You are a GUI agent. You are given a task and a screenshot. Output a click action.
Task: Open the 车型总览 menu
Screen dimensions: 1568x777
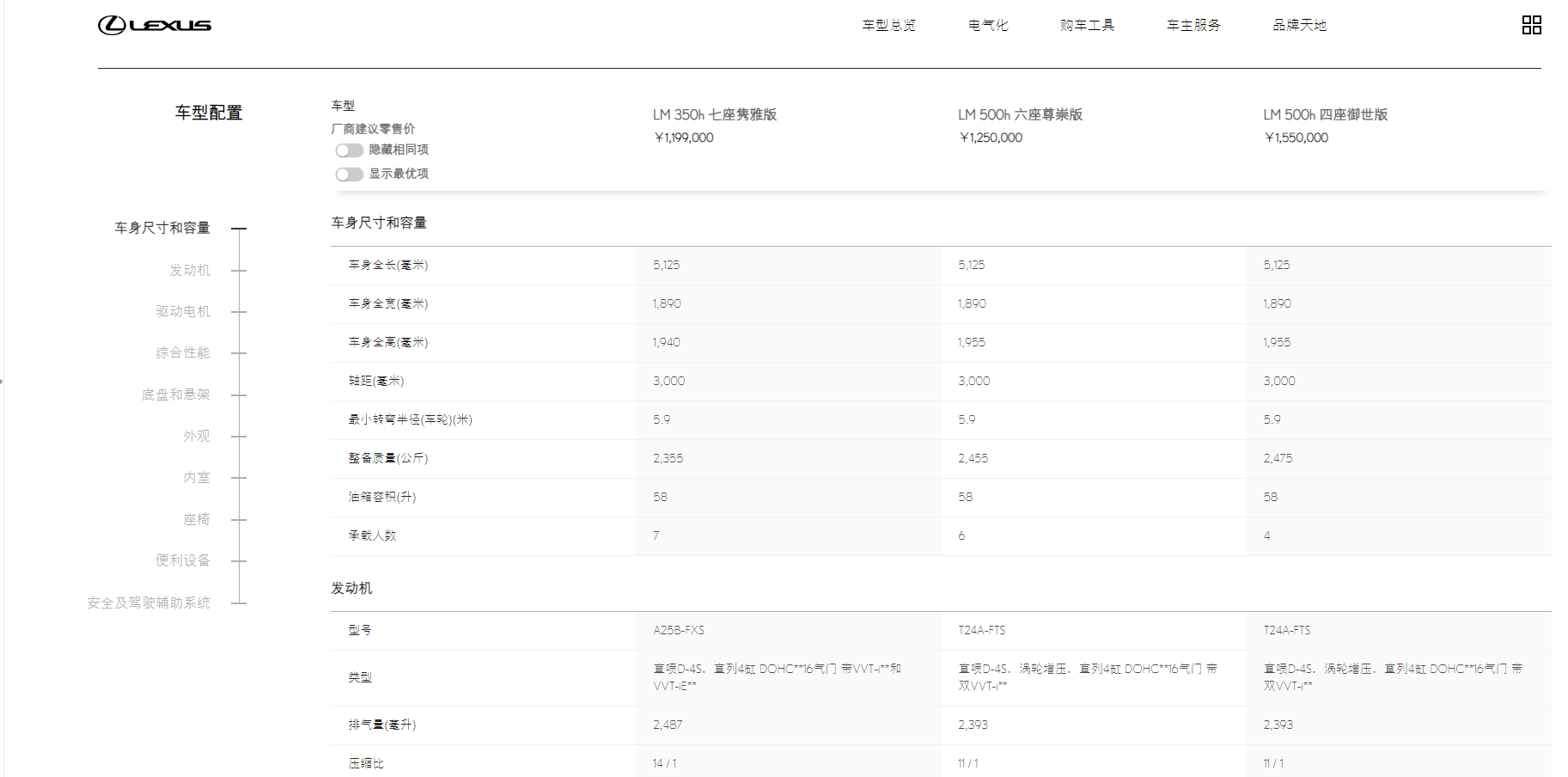(888, 25)
